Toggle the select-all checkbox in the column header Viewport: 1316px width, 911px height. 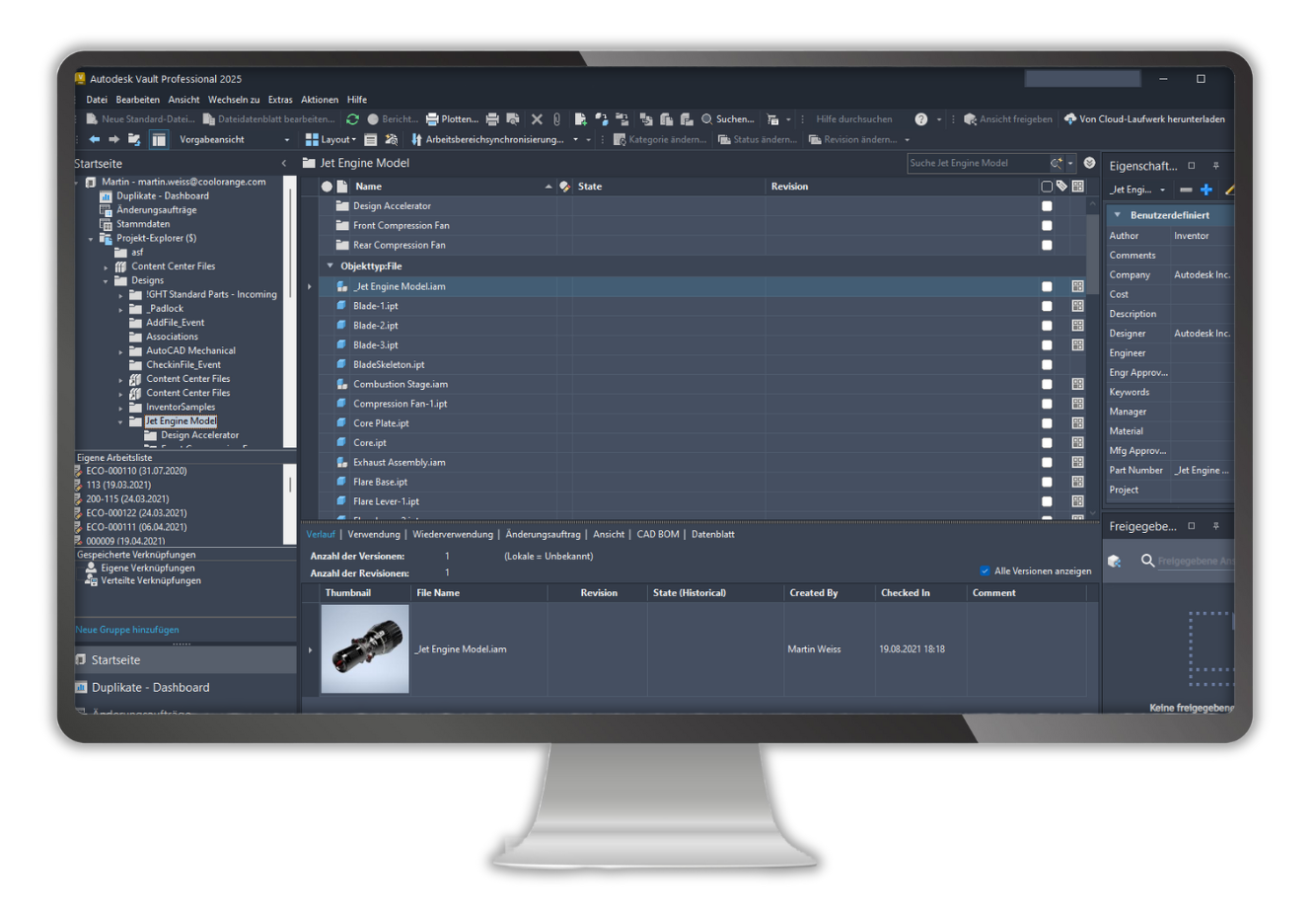pos(1047,187)
